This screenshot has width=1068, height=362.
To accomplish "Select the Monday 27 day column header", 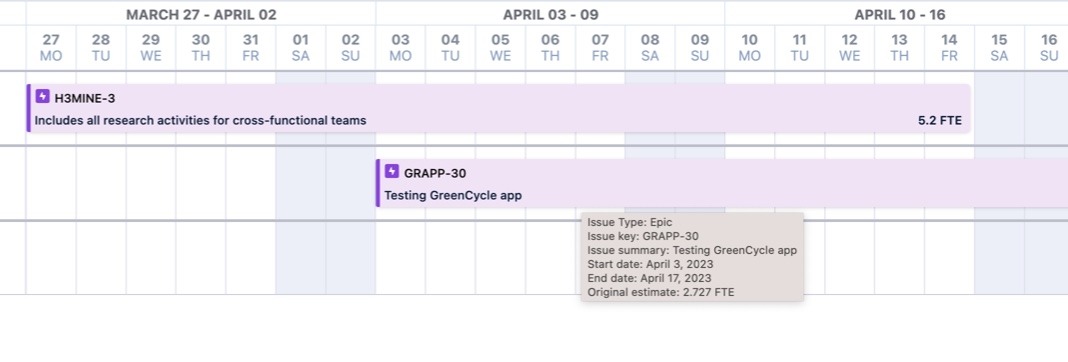I will coord(51,48).
